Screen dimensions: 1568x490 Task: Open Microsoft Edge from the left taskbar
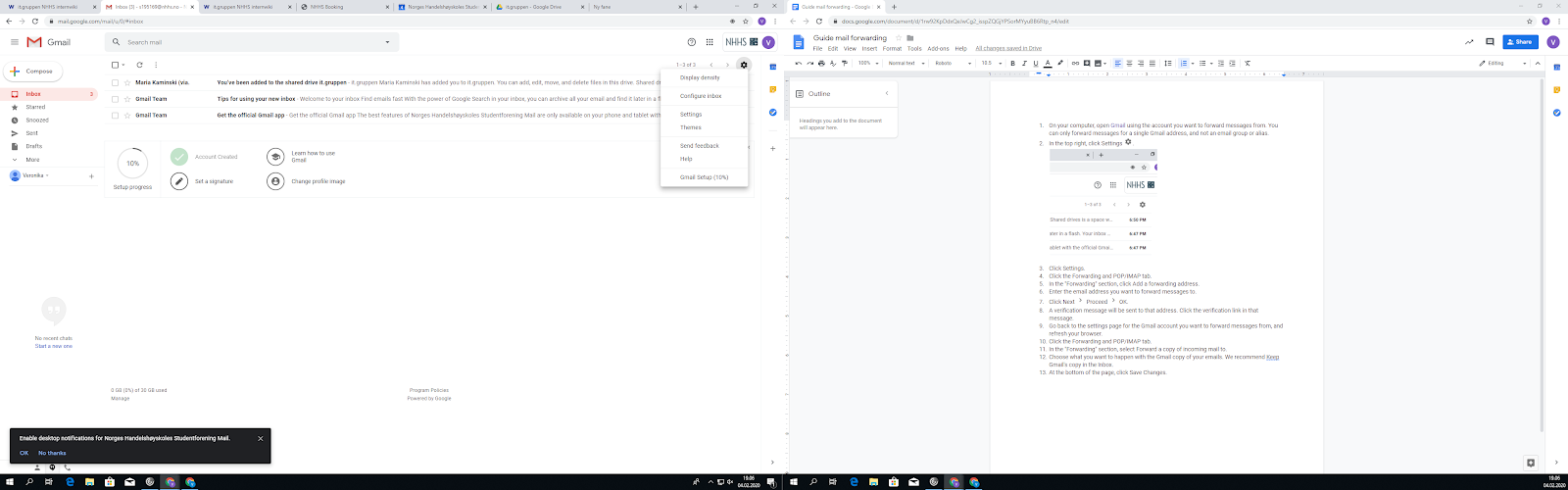[x=70, y=482]
